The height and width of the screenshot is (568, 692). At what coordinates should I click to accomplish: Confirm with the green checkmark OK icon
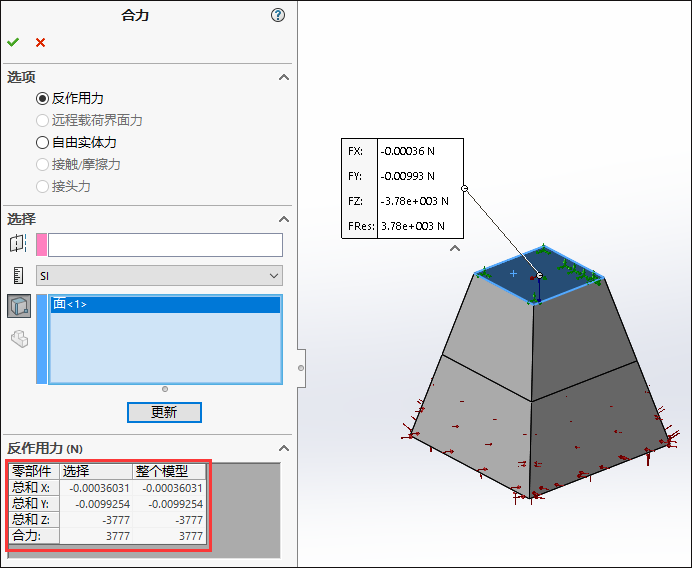pyautogui.click(x=13, y=42)
